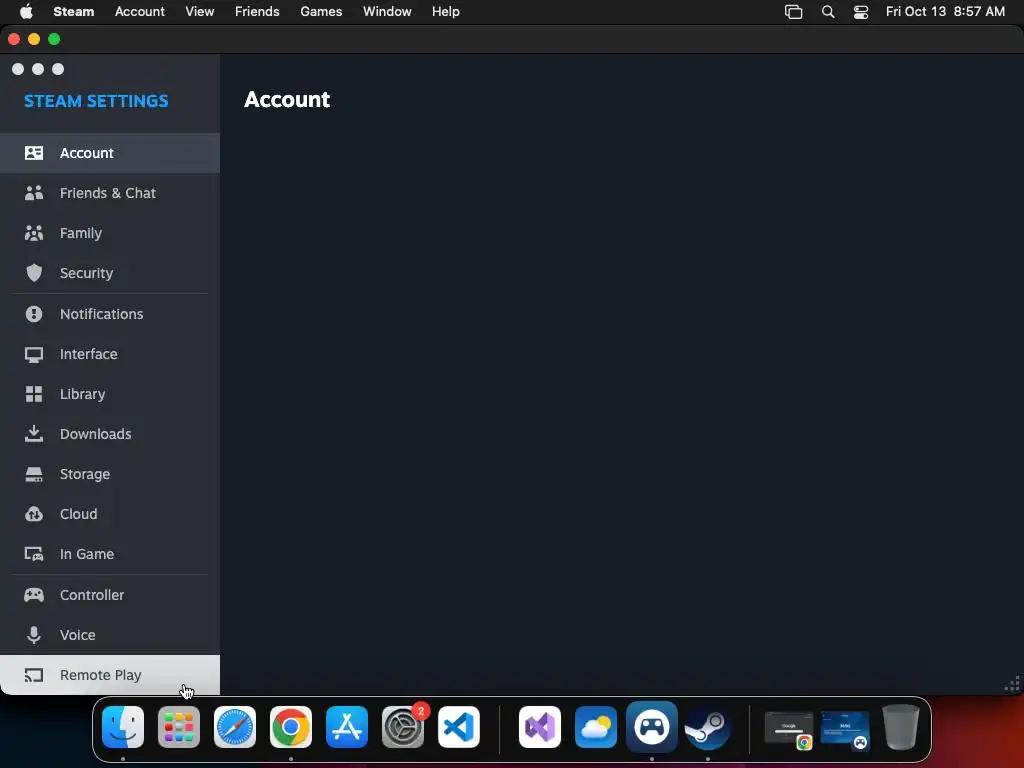
Task: Click the minimized Steam window thumbnail in dock
Action: click(x=845, y=729)
